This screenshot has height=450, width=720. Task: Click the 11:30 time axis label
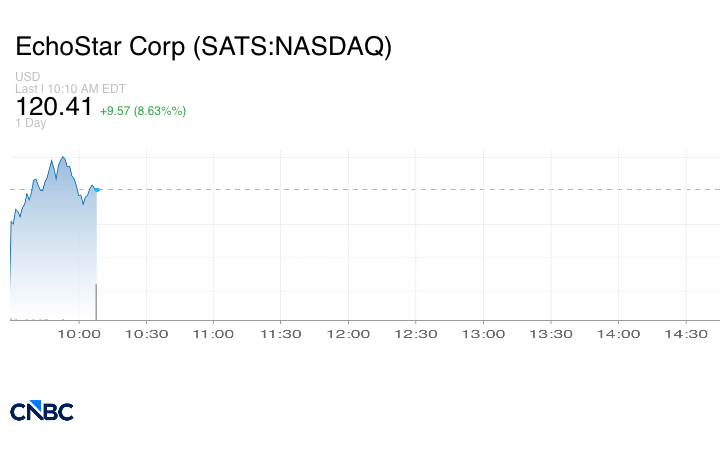pyautogui.click(x=281, y=334)
